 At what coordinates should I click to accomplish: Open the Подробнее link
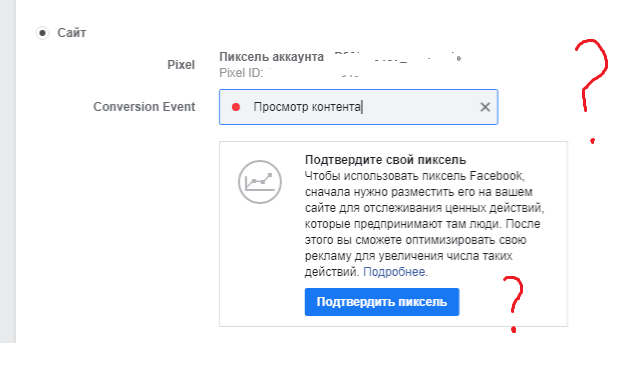pos(394,271)
